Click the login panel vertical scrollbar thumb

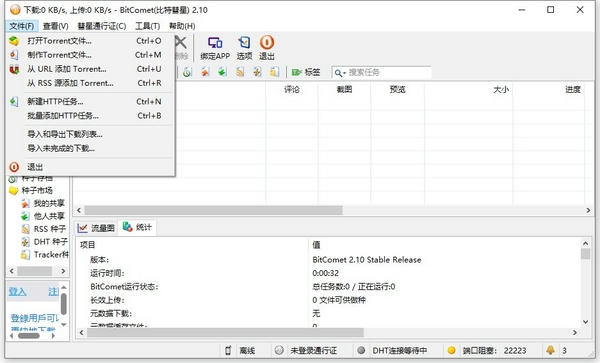click(64, 304)
